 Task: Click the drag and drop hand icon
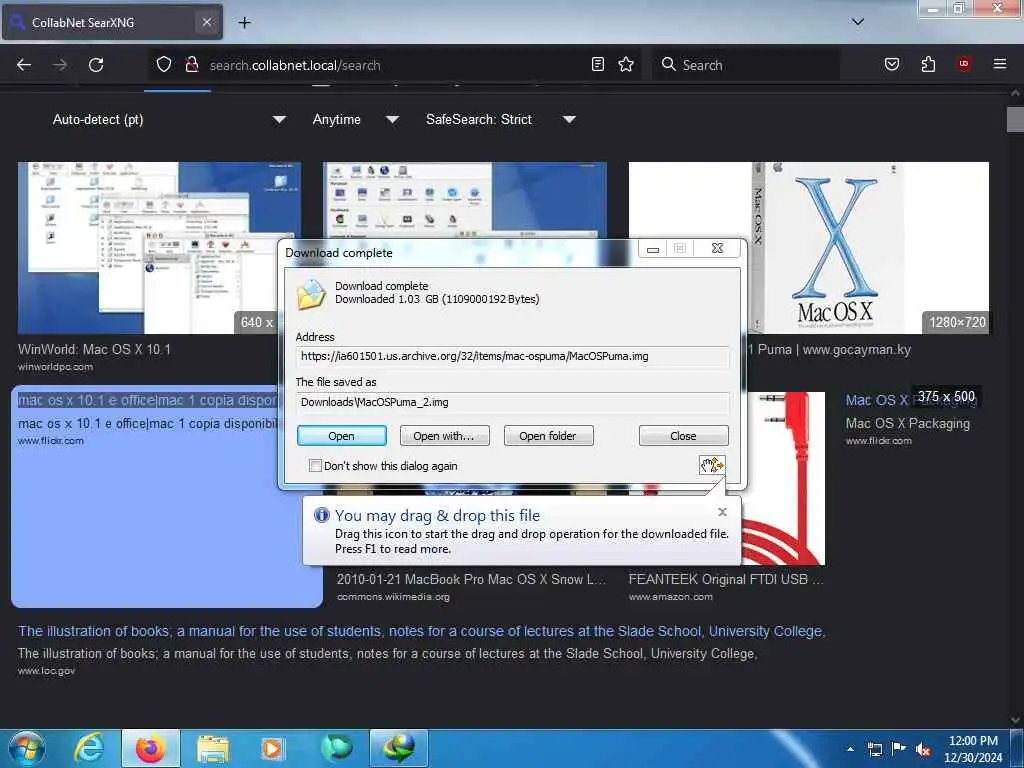click(712, 465)
